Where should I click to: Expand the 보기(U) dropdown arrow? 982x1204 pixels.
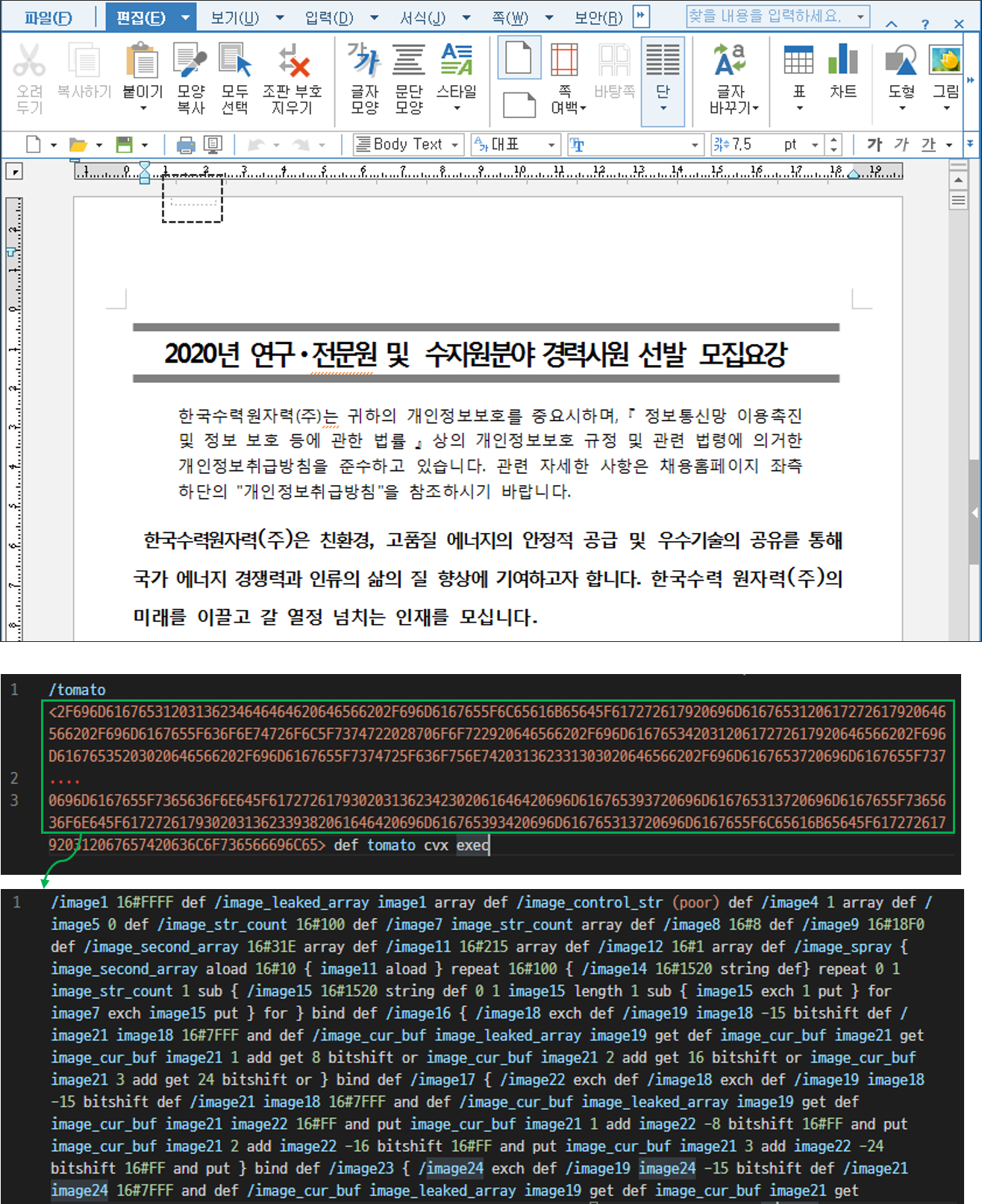(280, 17)
